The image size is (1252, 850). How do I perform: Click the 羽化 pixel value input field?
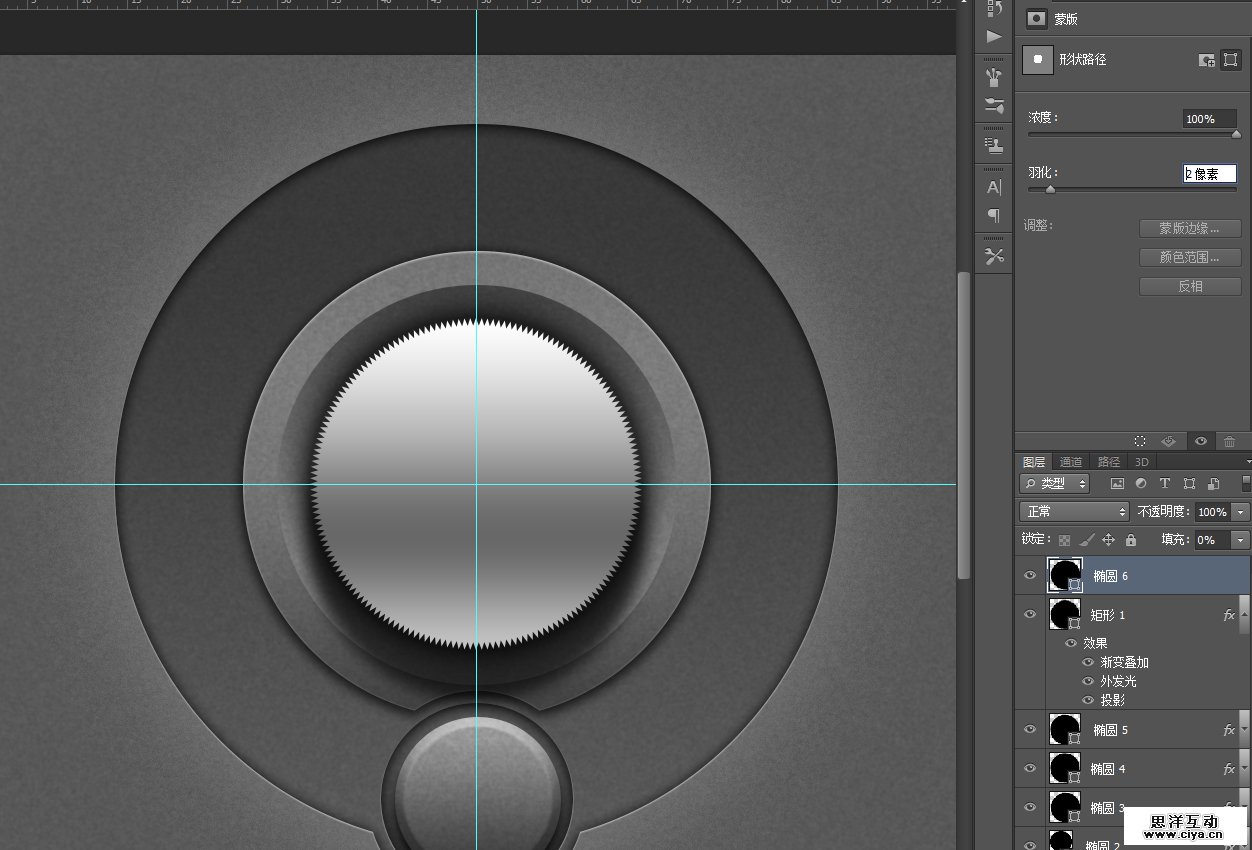tap(1209, 174)
